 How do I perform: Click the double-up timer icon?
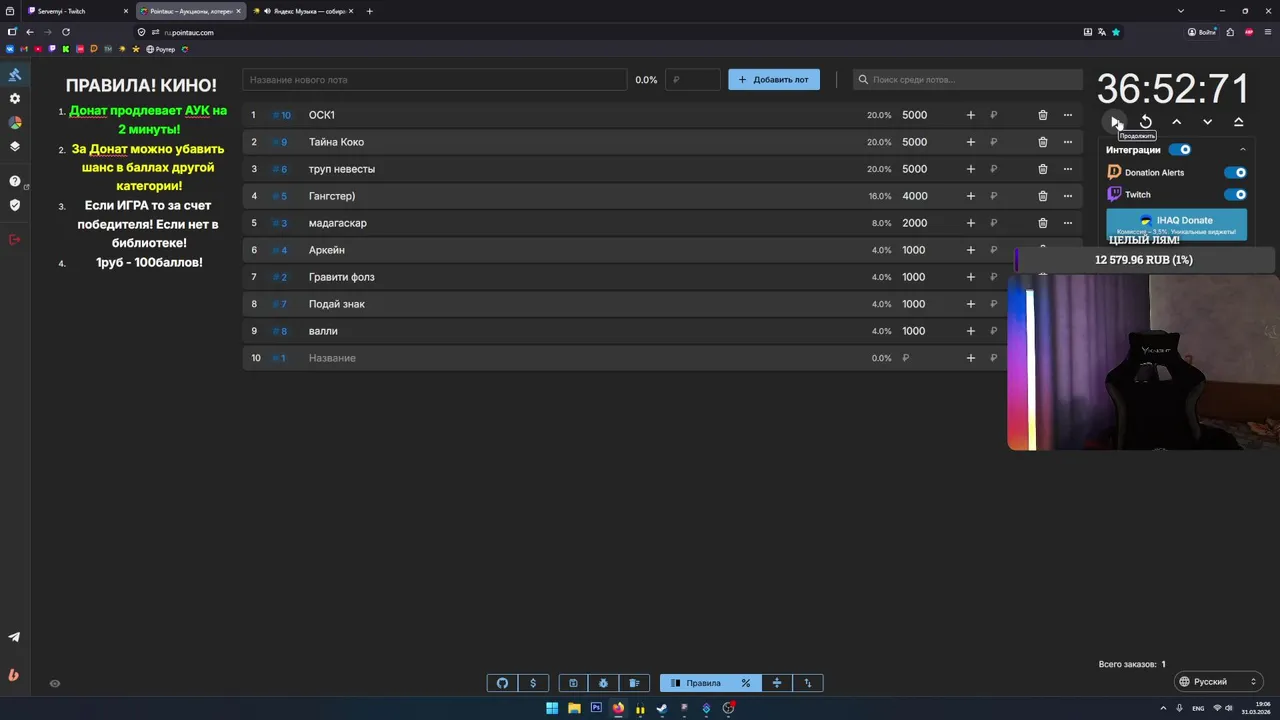click(x=1239, y=122)
